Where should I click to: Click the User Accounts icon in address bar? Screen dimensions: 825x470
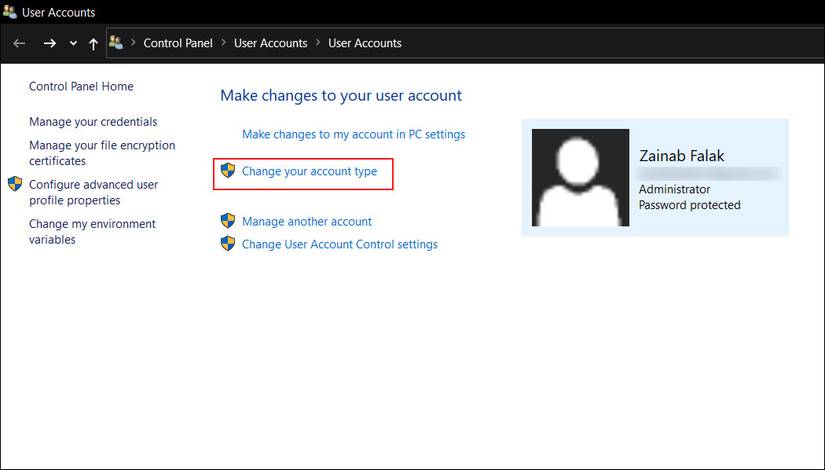117,43
